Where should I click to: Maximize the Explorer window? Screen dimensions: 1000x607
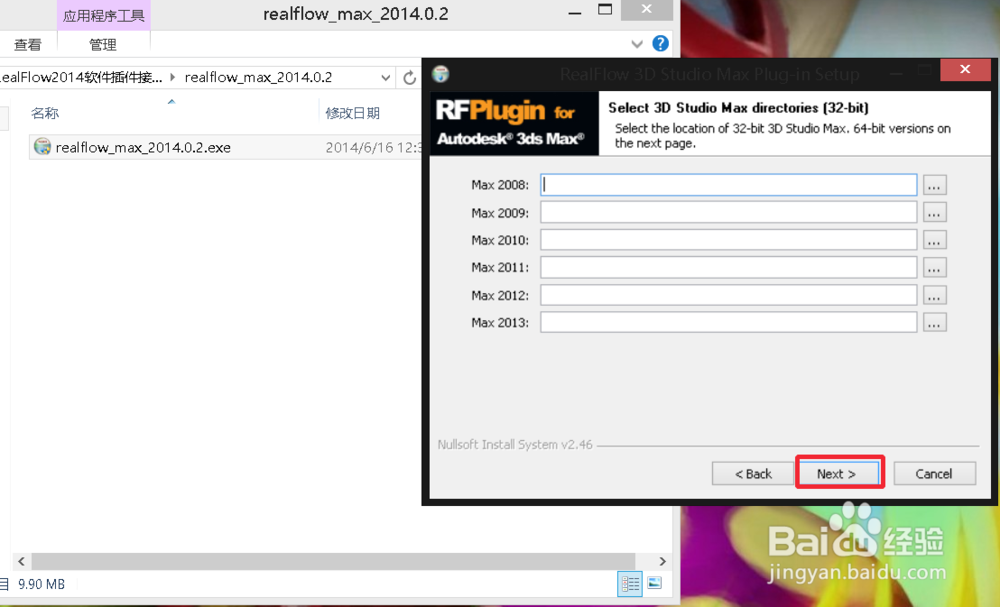[x=605, y=10]
